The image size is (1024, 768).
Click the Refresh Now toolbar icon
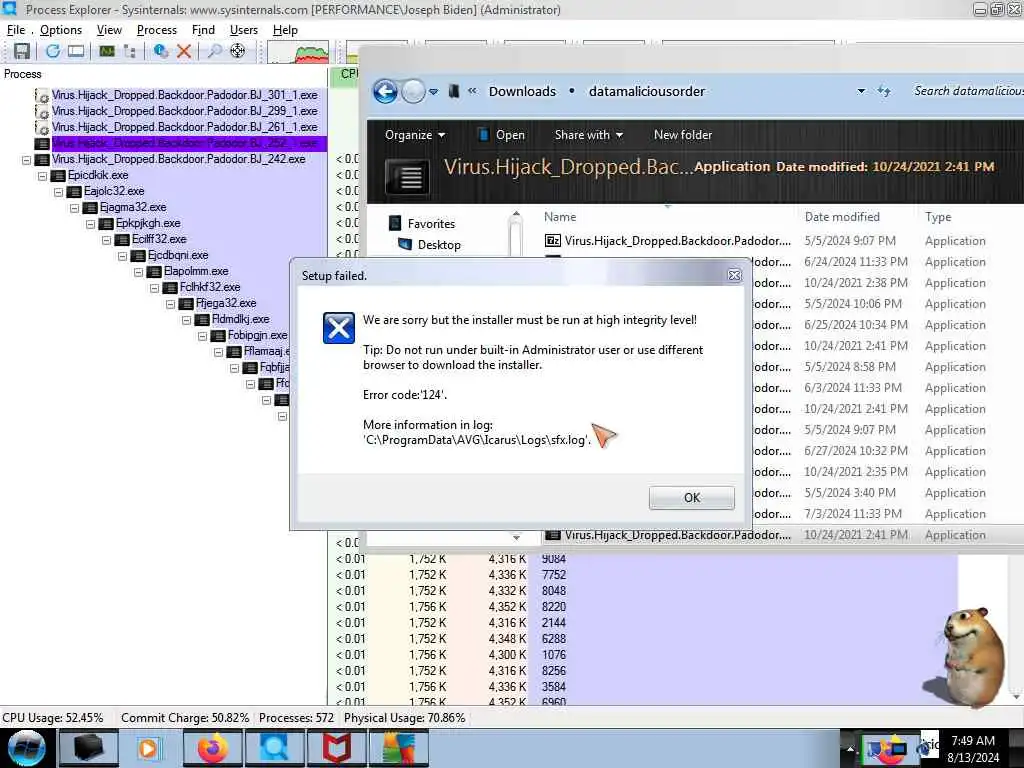click(53, 51)
